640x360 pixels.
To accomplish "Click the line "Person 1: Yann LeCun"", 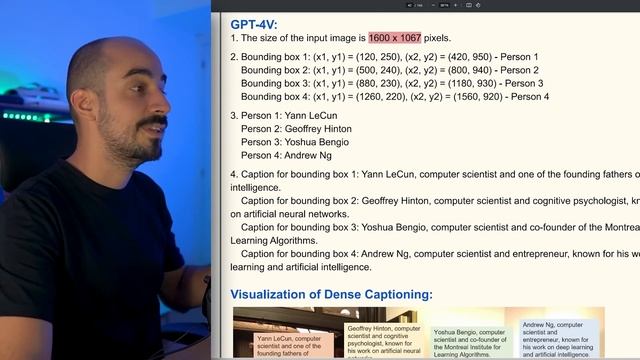I will pos(289,116).
